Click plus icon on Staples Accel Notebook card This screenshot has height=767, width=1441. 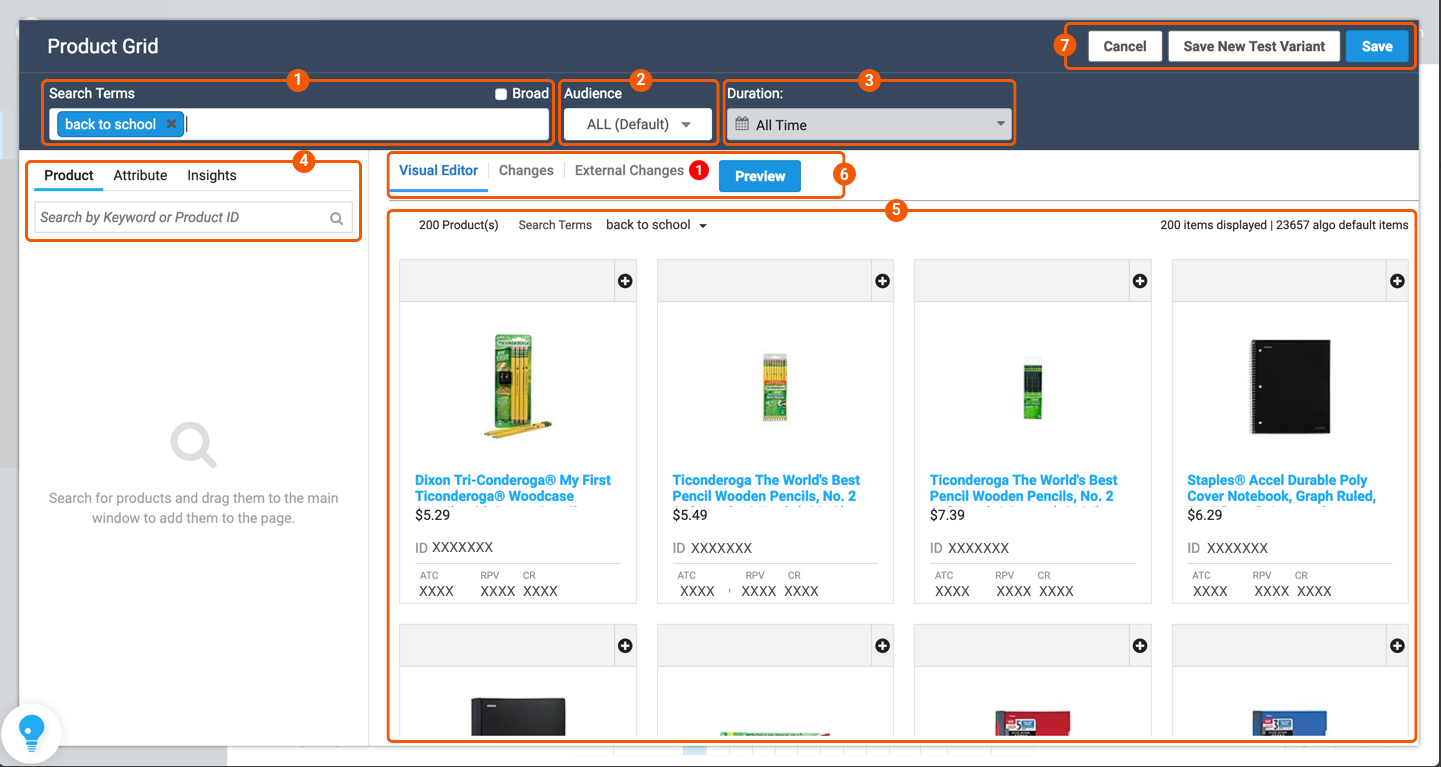pos(1397,281)
